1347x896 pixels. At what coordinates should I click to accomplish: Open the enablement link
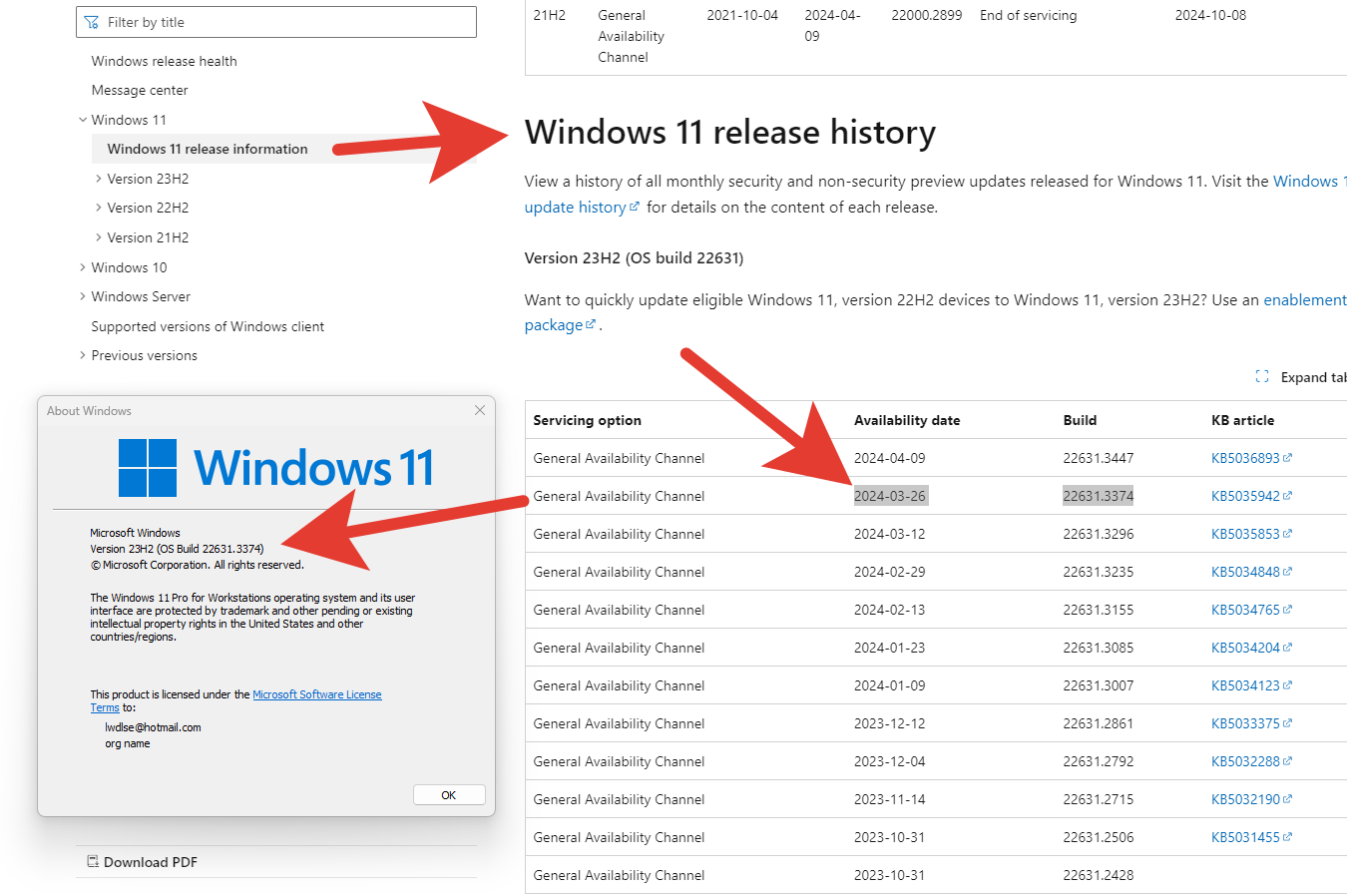click(x=1305, y=299)
